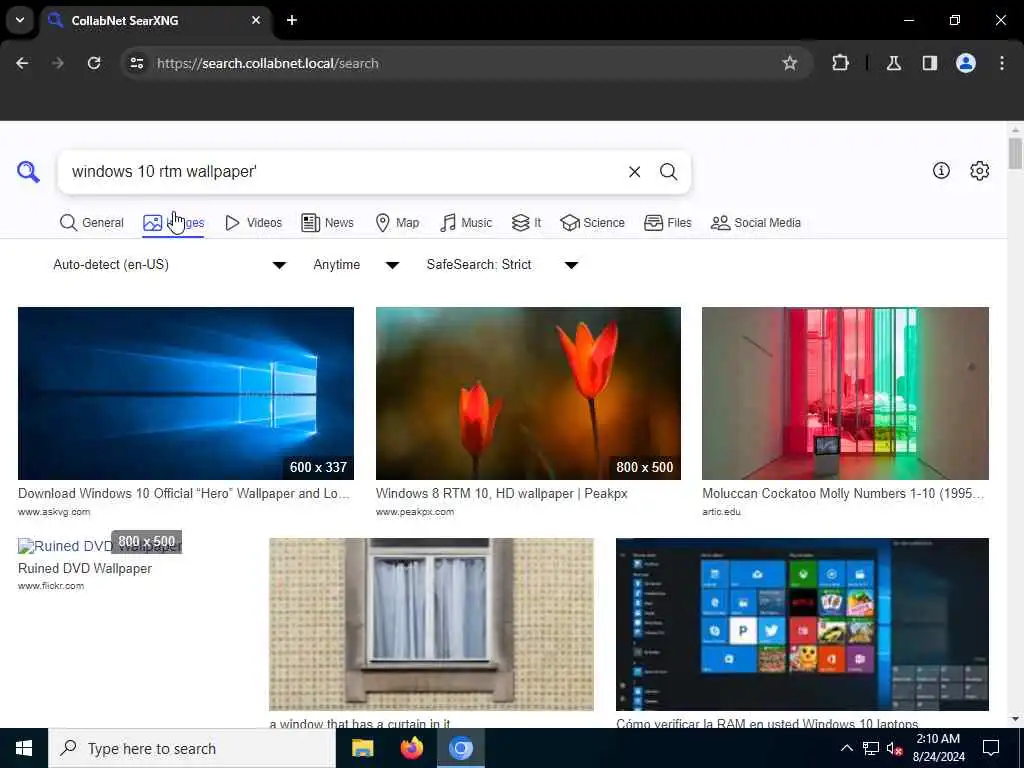Reload the page
The width and height of the screenshot is (1024, 768).
click(94, 63)
